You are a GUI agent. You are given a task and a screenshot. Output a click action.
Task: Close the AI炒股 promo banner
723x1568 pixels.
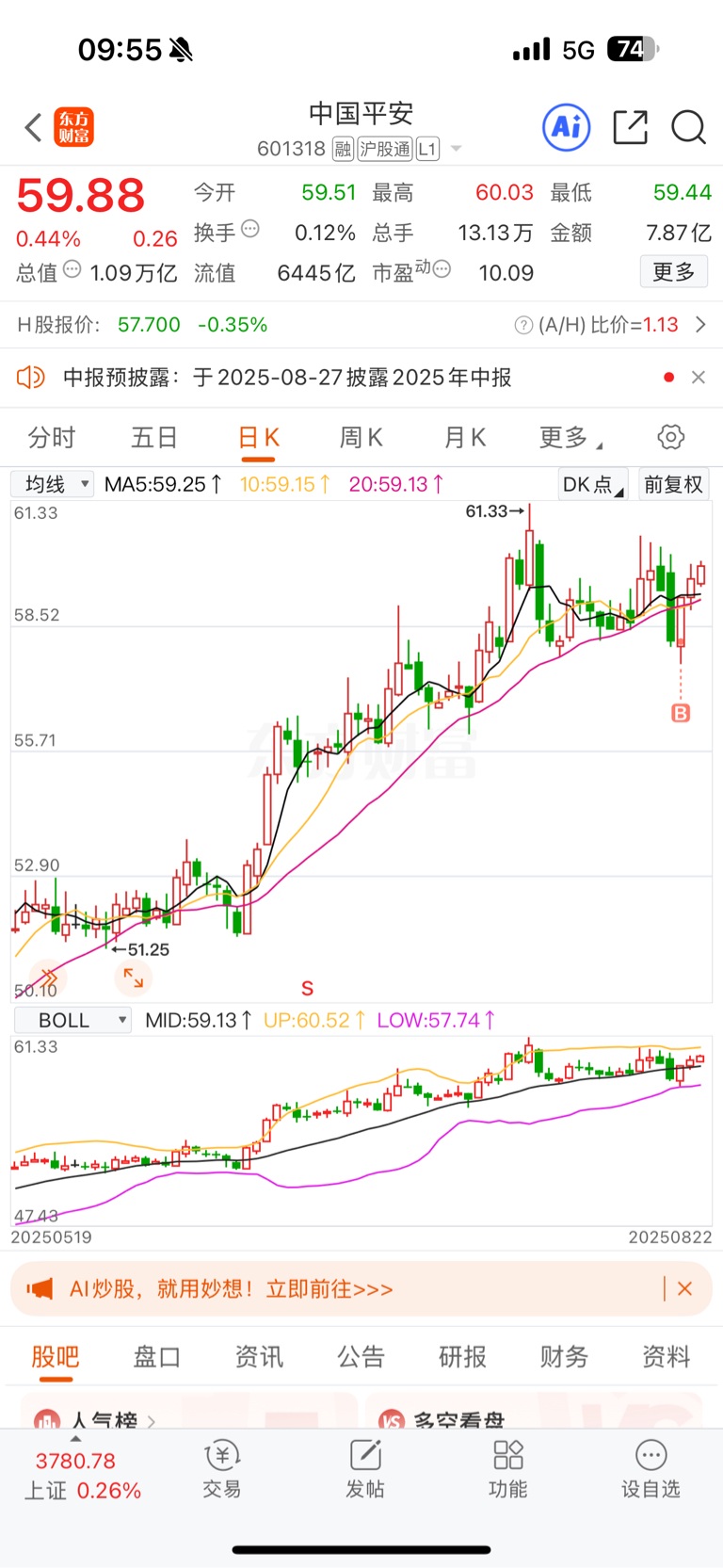pyautogui.click(x=685, y=1288)
